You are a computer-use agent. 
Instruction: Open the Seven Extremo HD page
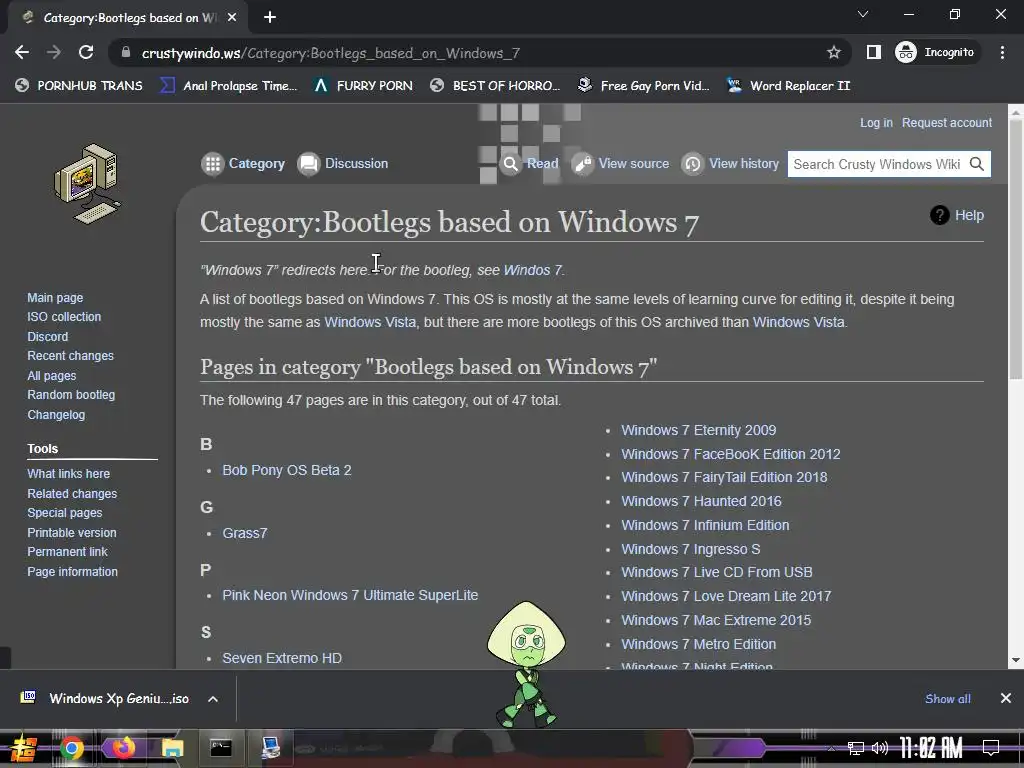pos(282,658)
